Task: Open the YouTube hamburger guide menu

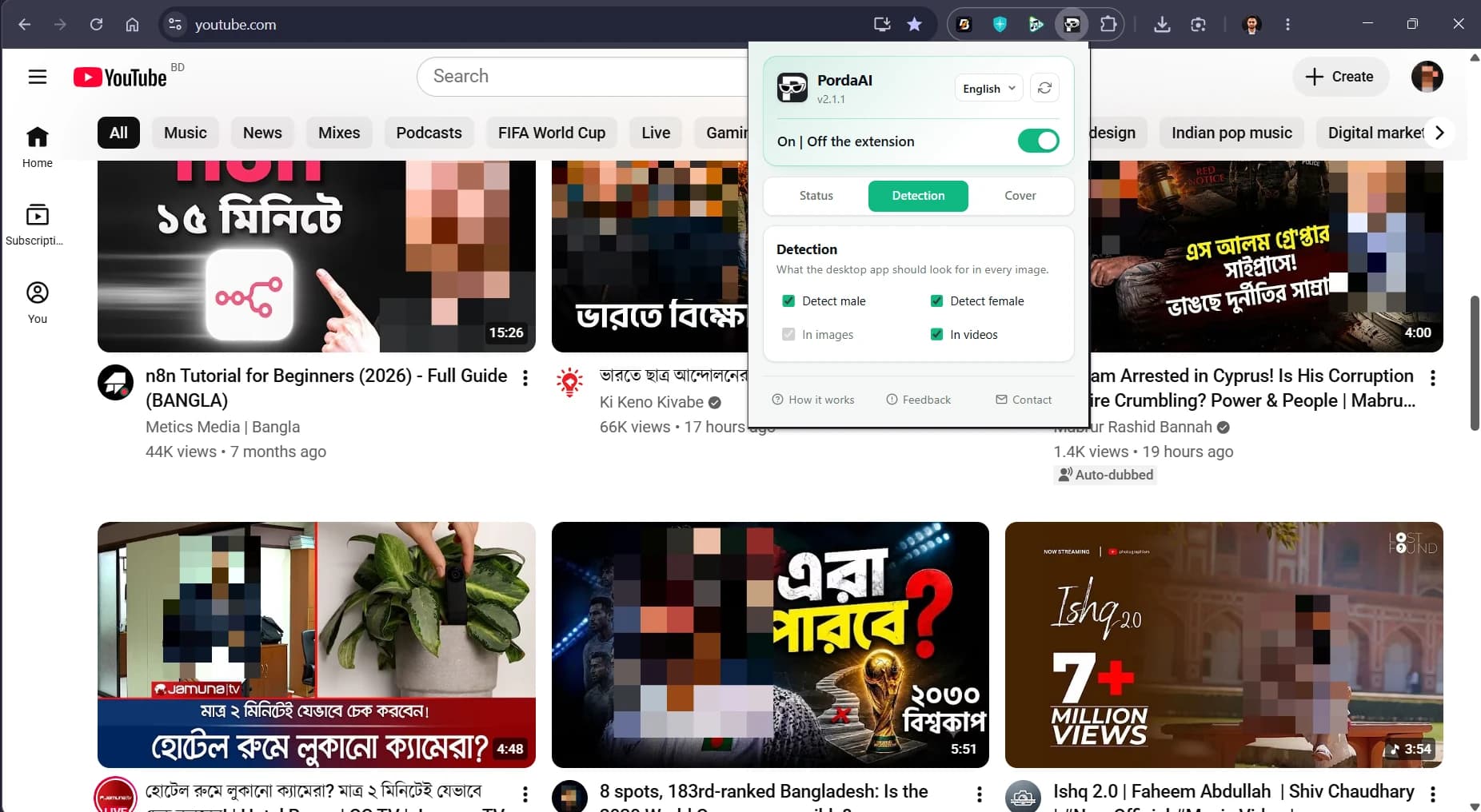Action: 38,77
